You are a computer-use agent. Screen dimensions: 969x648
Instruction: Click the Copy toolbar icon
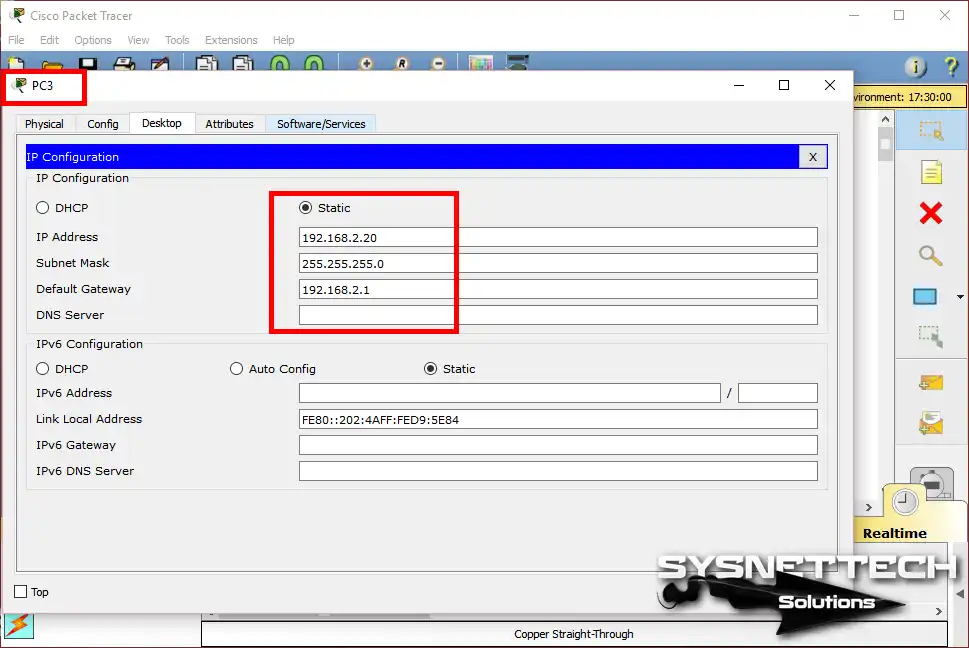pos(207,64)
